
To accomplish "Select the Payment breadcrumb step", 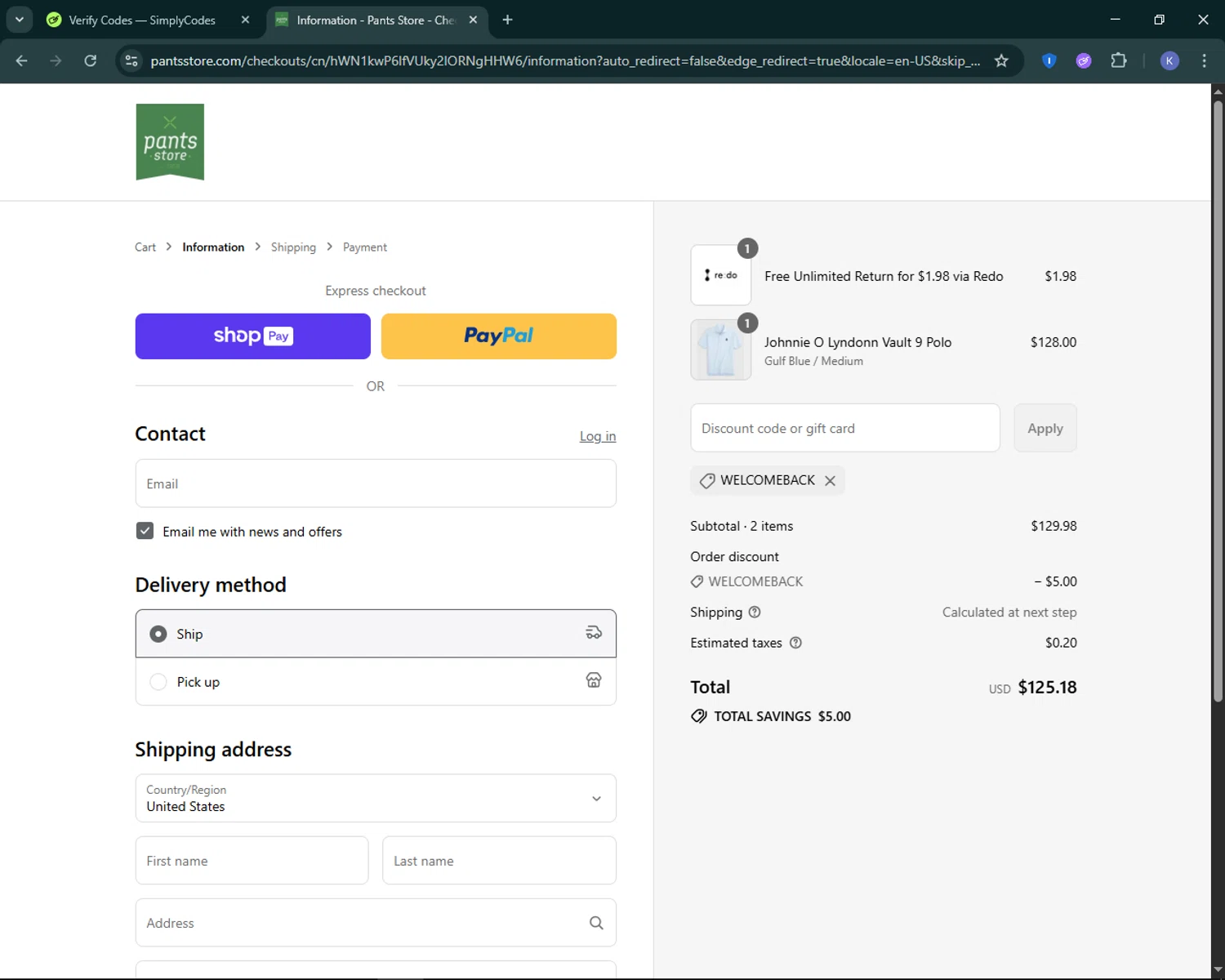I will 365,247.
